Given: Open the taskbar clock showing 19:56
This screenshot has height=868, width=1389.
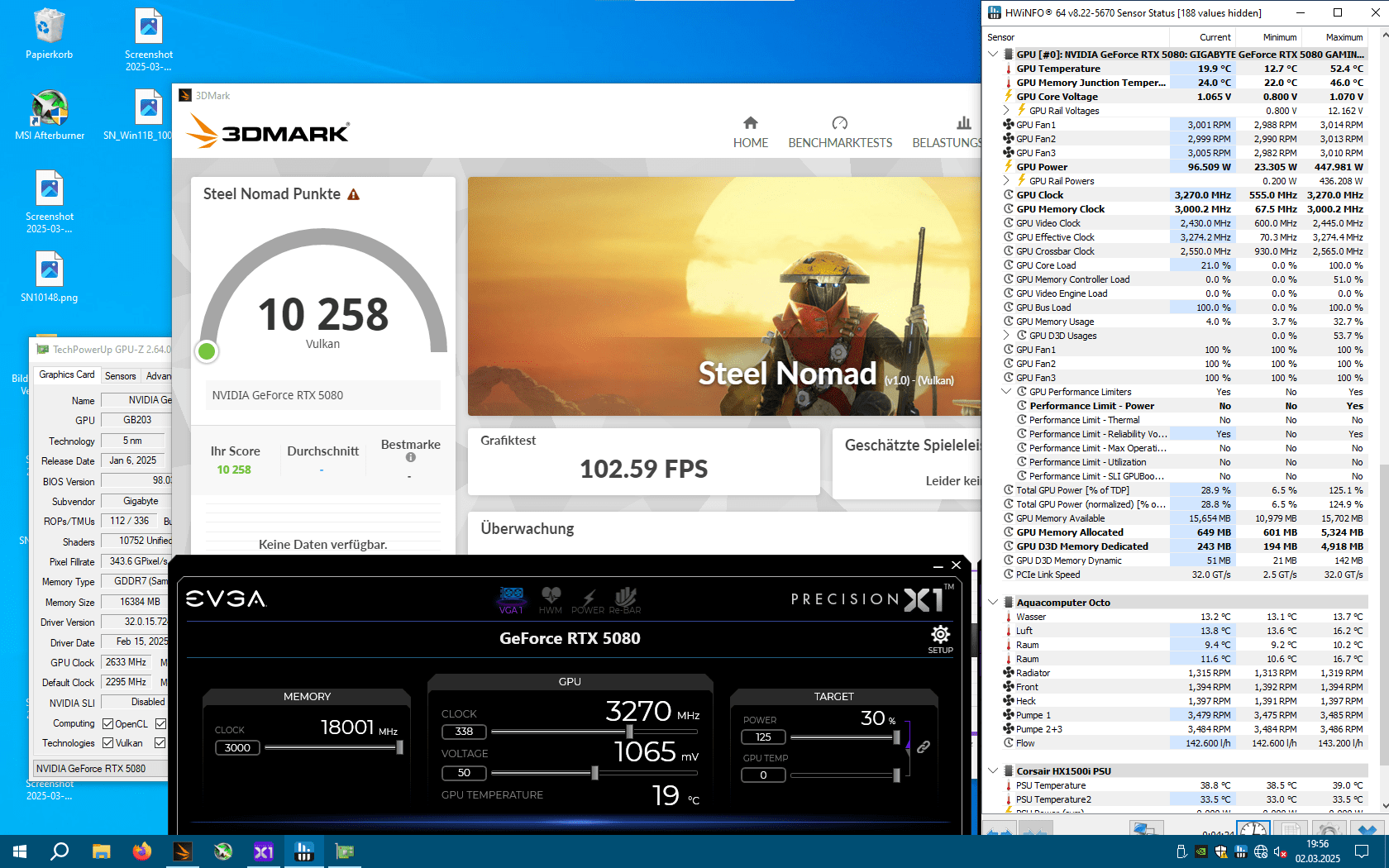Looking at the screenshot, I should point(1317,851).
